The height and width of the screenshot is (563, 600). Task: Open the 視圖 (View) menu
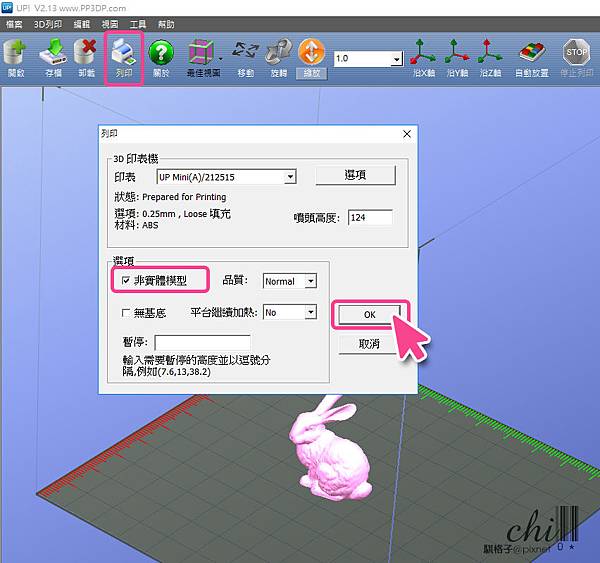pyautogui.click(x=110, y=24)
